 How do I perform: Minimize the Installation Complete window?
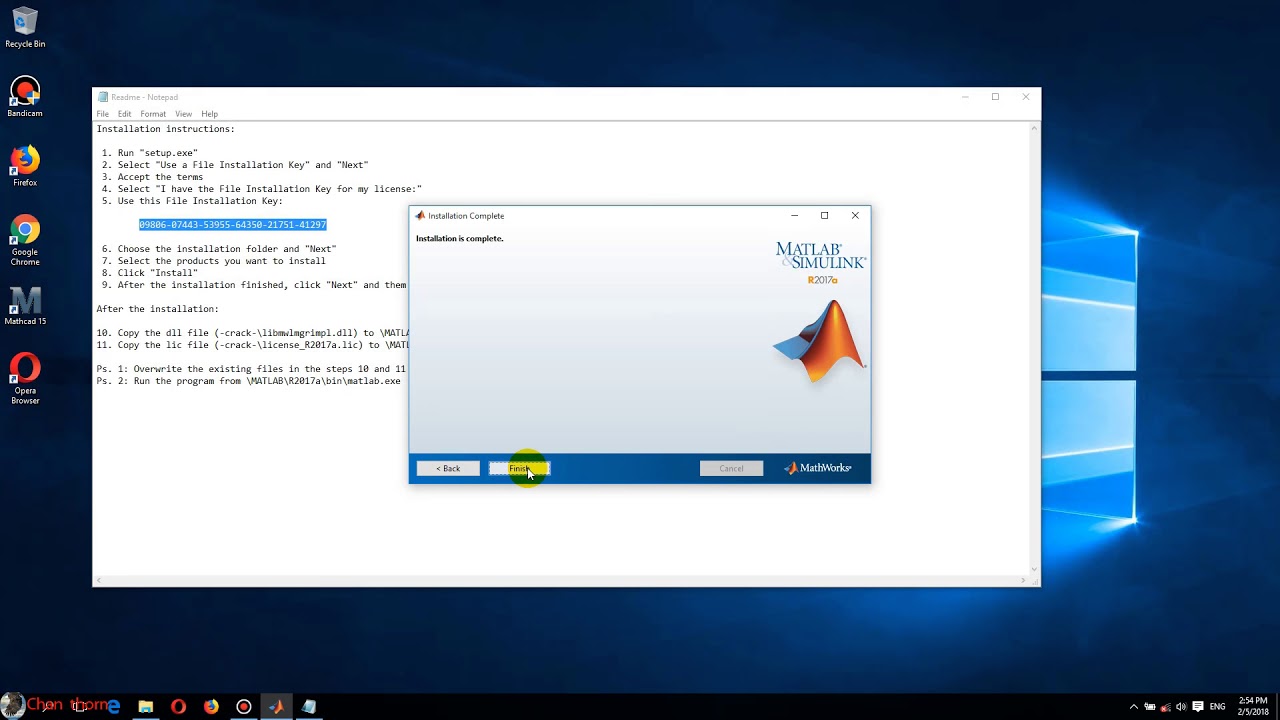794,215
